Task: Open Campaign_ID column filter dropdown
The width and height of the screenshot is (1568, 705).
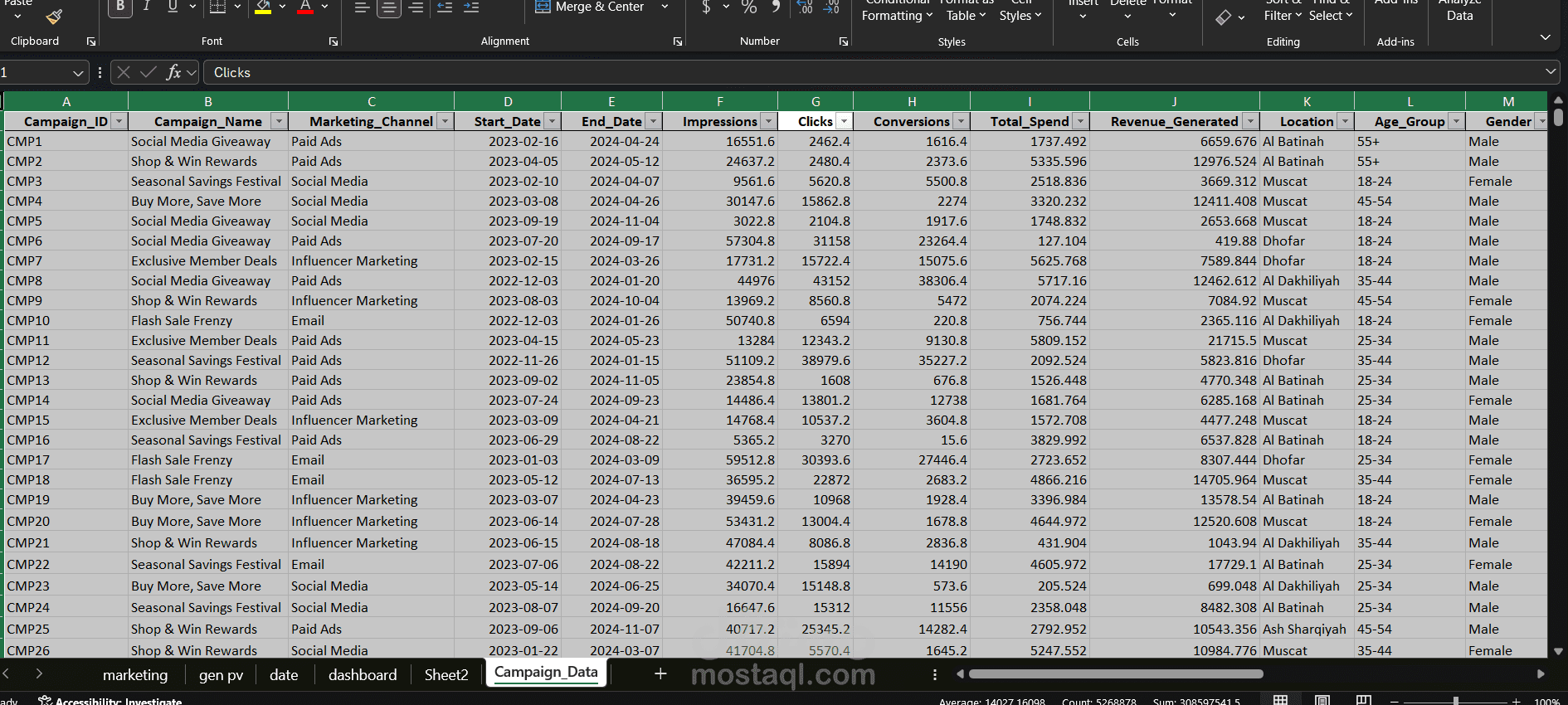Action: (119, 121)
